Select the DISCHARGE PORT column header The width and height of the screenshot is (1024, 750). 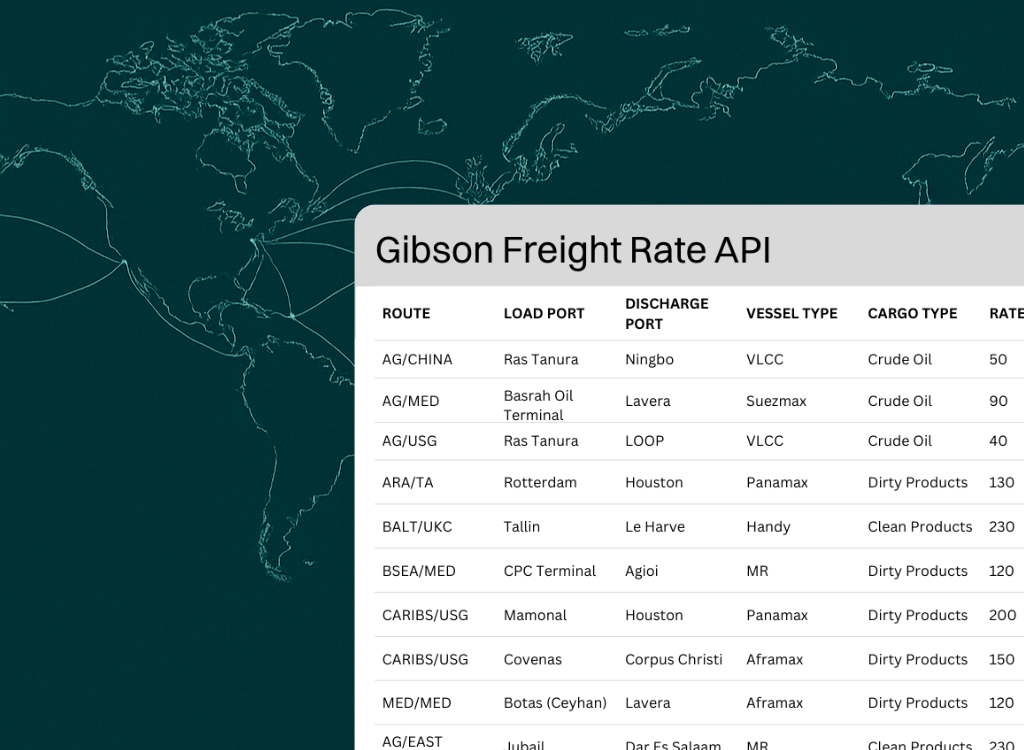[x=666, y=313]
